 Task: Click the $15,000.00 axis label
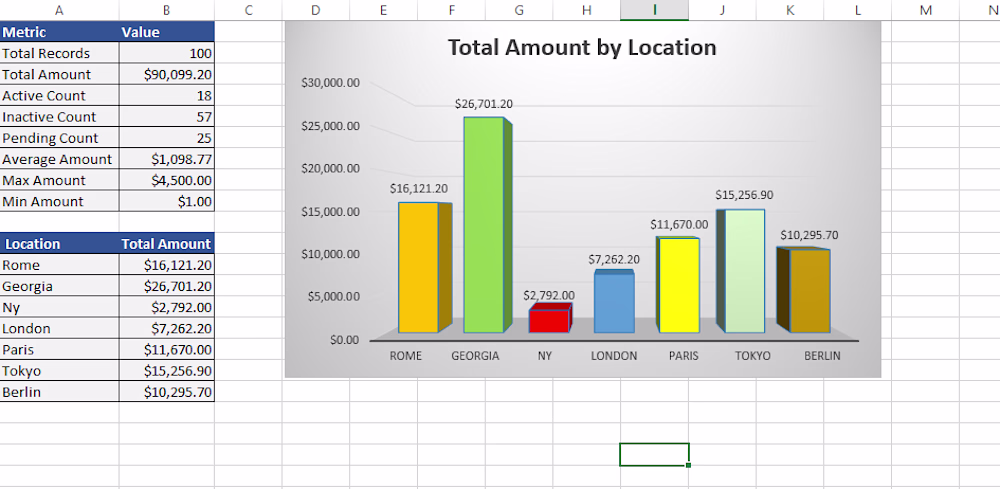point(330,211)
